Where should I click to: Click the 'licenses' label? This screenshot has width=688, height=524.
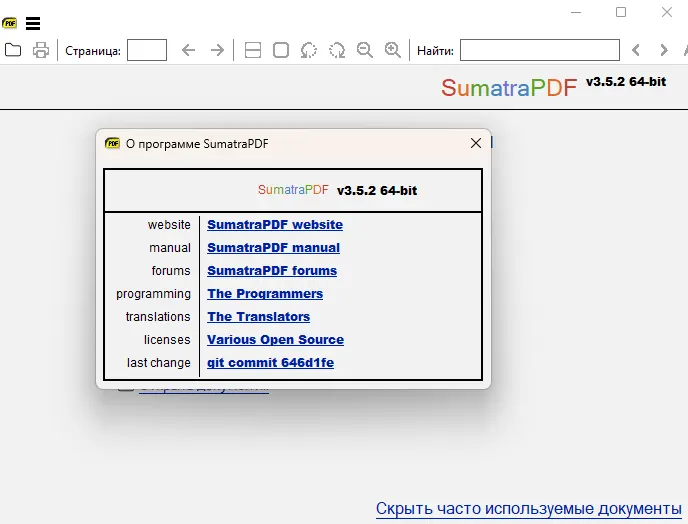167,340
